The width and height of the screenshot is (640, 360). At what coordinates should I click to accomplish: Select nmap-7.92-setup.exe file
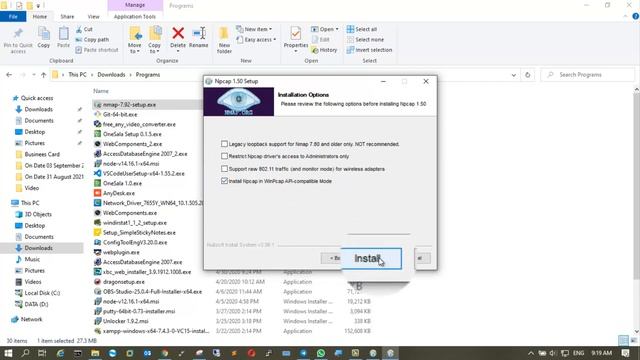click(x=129, y=104)
